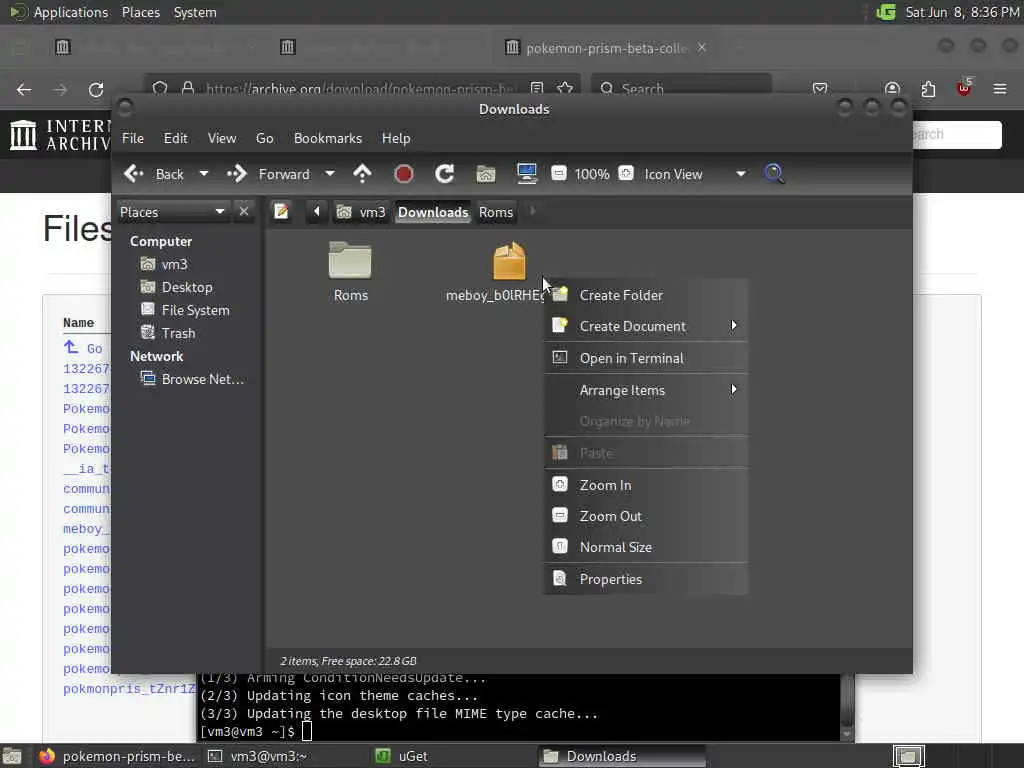Open the Places menu in top panel
This screenshot has height=768, width=1024.
tap(140, 12)
